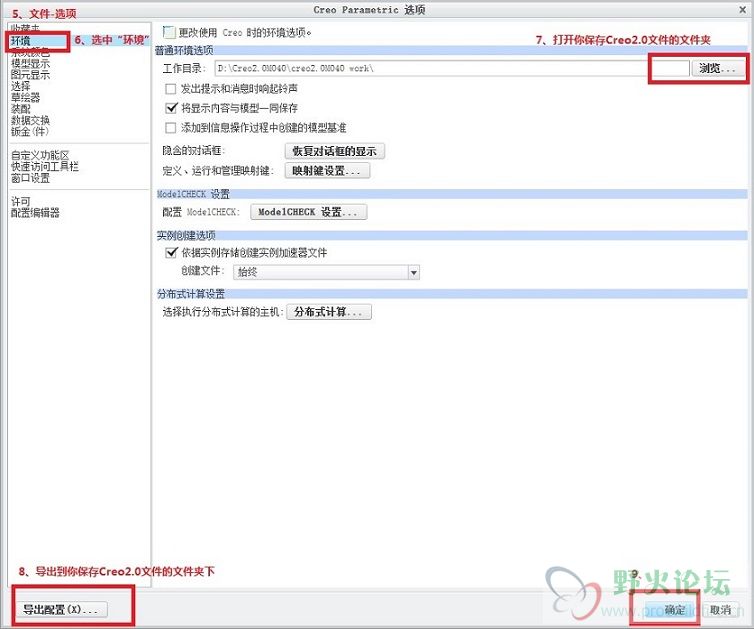Open 装配 options category
Screen dimensions: 754x629
pyautogui.click(x=21, y=109)
